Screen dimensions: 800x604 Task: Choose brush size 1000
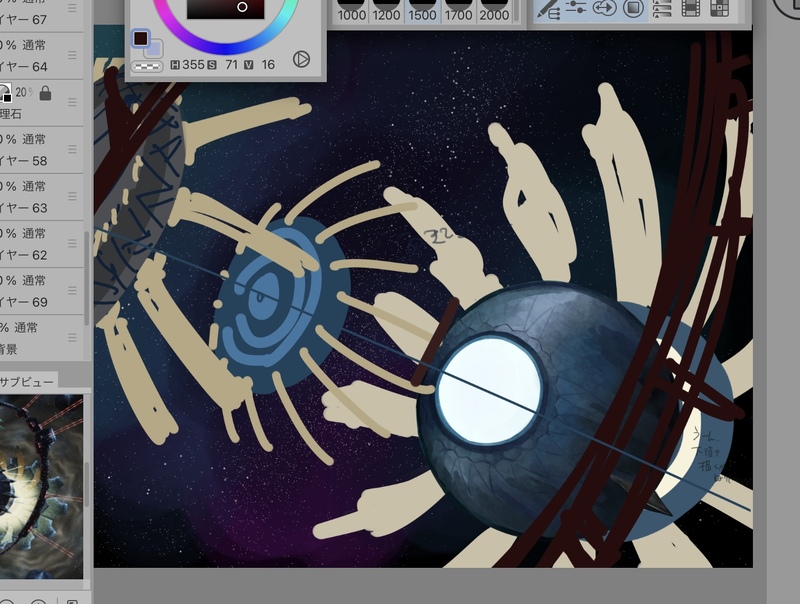(x=352, y=11)
